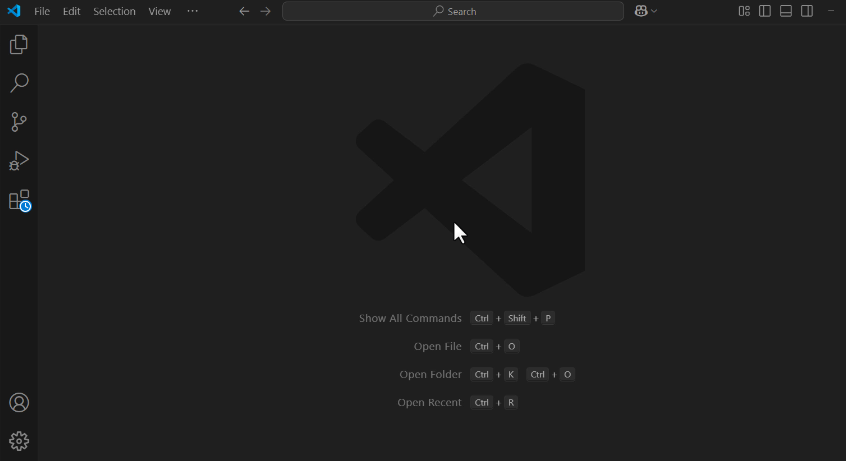
Task: Toggle the bottom panel
Action: 786,11
